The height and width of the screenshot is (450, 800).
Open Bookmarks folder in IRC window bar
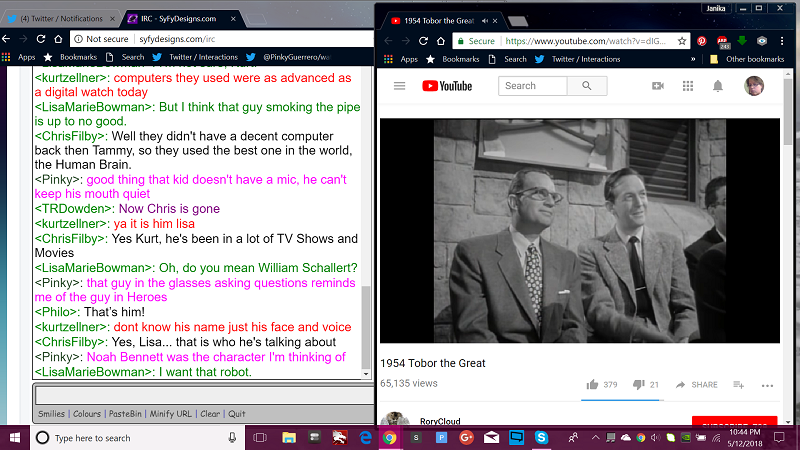[70, 57]
